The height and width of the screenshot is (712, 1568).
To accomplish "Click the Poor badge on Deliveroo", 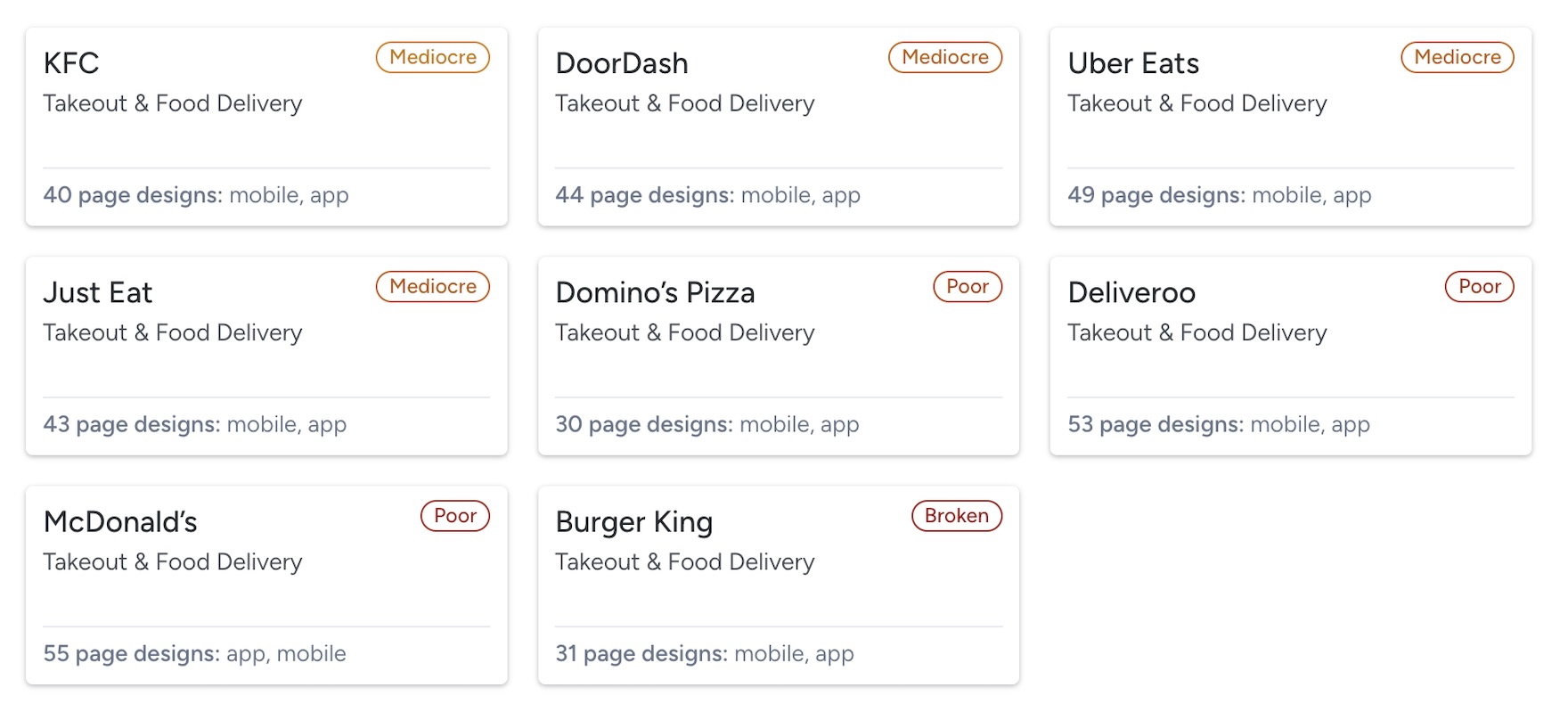I will pyautogui.click(x=1480, y=286).
